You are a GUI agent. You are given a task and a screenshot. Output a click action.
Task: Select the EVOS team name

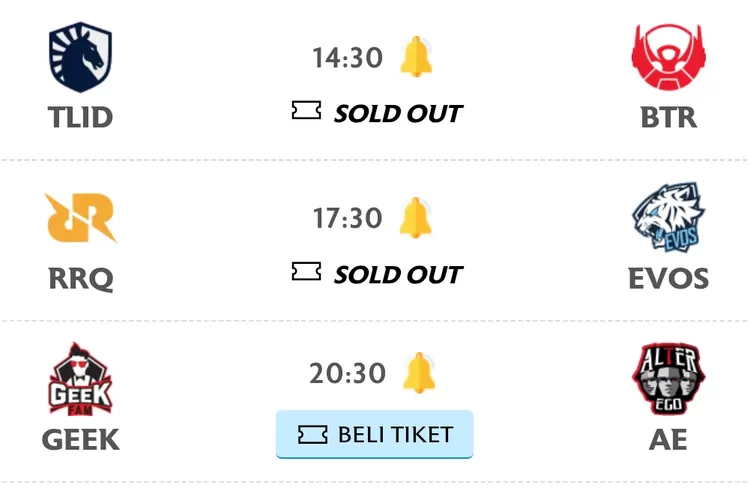pos(668,278)
